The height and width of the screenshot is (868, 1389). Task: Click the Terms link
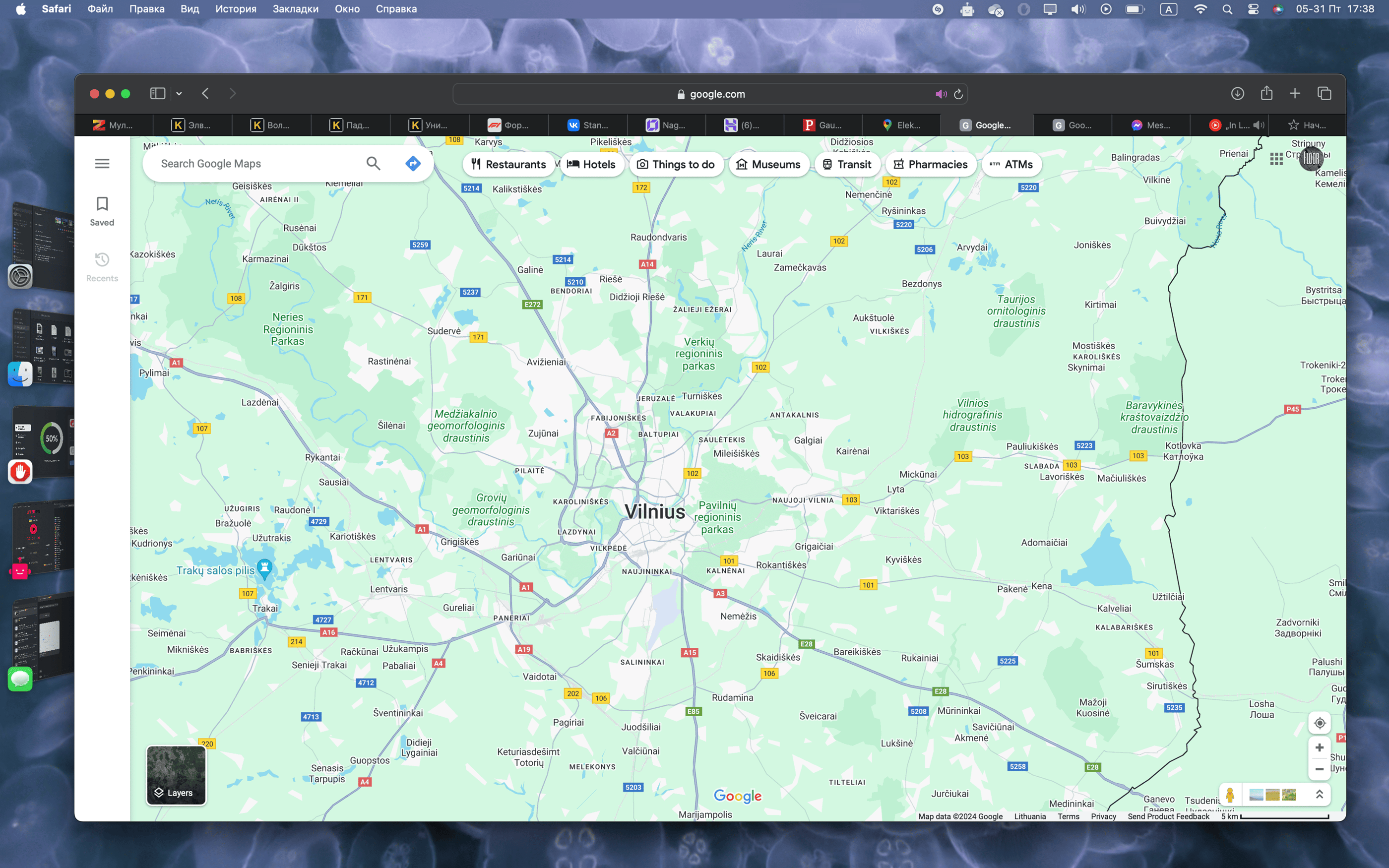pos(1068,816)
